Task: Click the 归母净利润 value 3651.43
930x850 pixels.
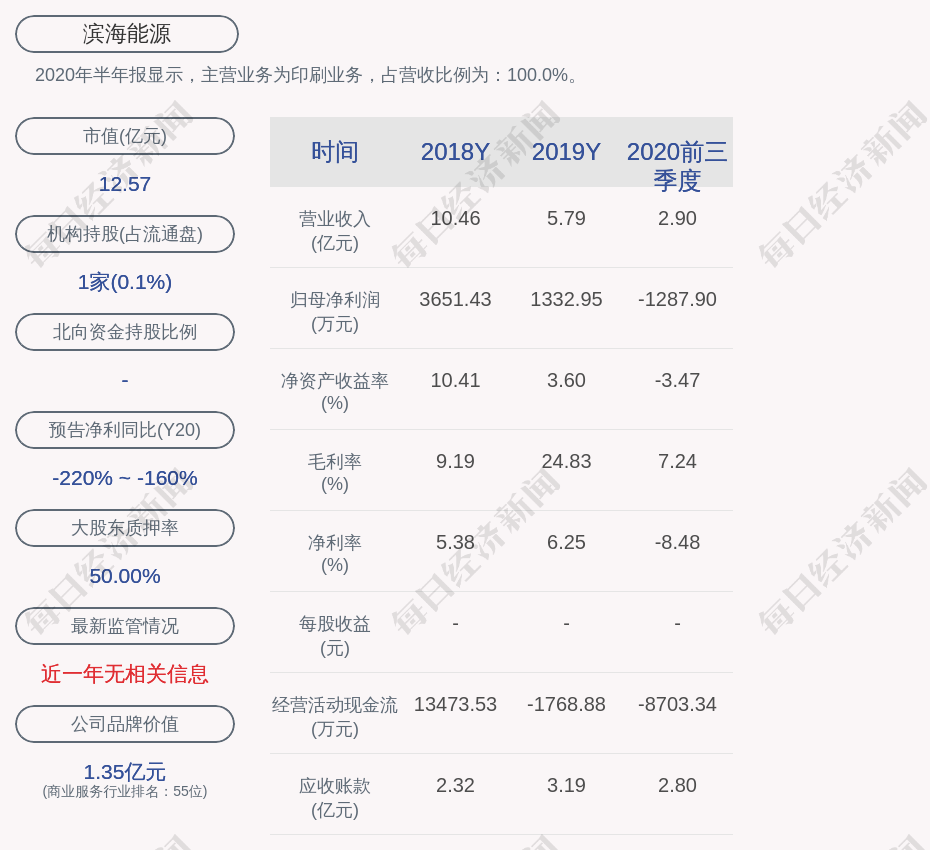Action: [x=455, y=298]
